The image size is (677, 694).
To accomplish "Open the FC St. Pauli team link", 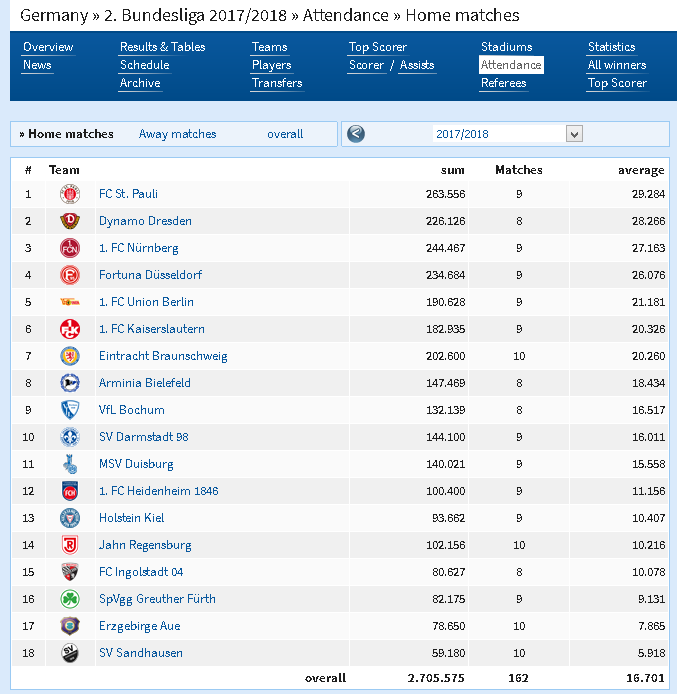I will point(128,194).
